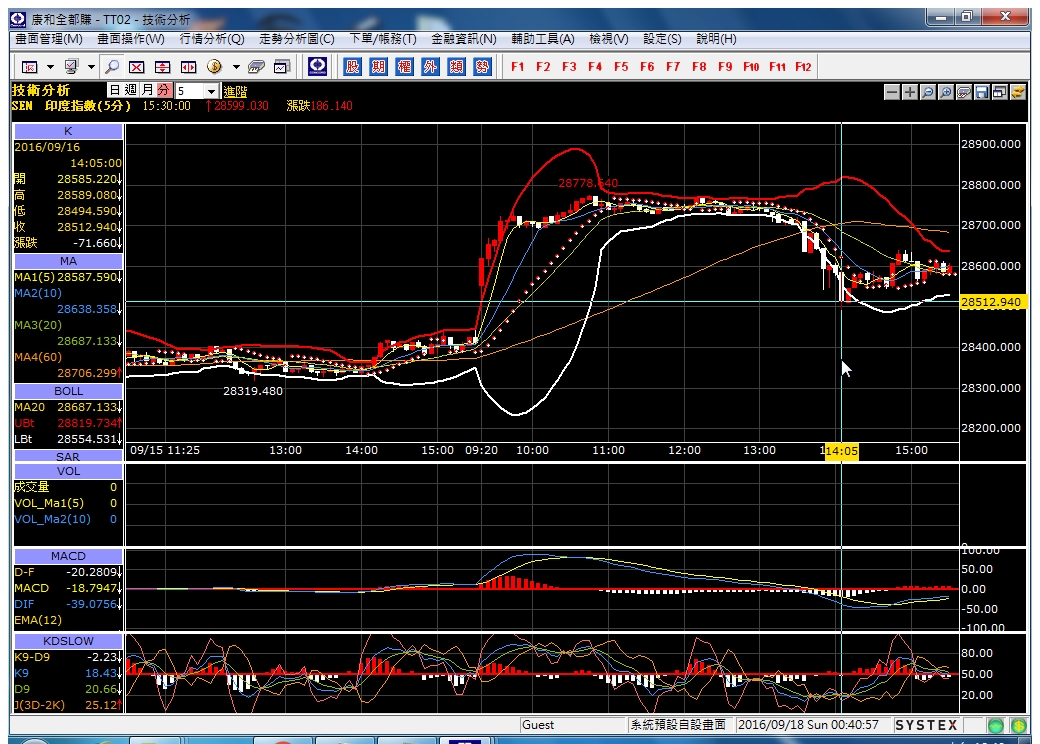This screenshot has width=1040, height=744.
Task: Zoom in chart with magnifier plus icon
Action: click(x=946, y=92)
